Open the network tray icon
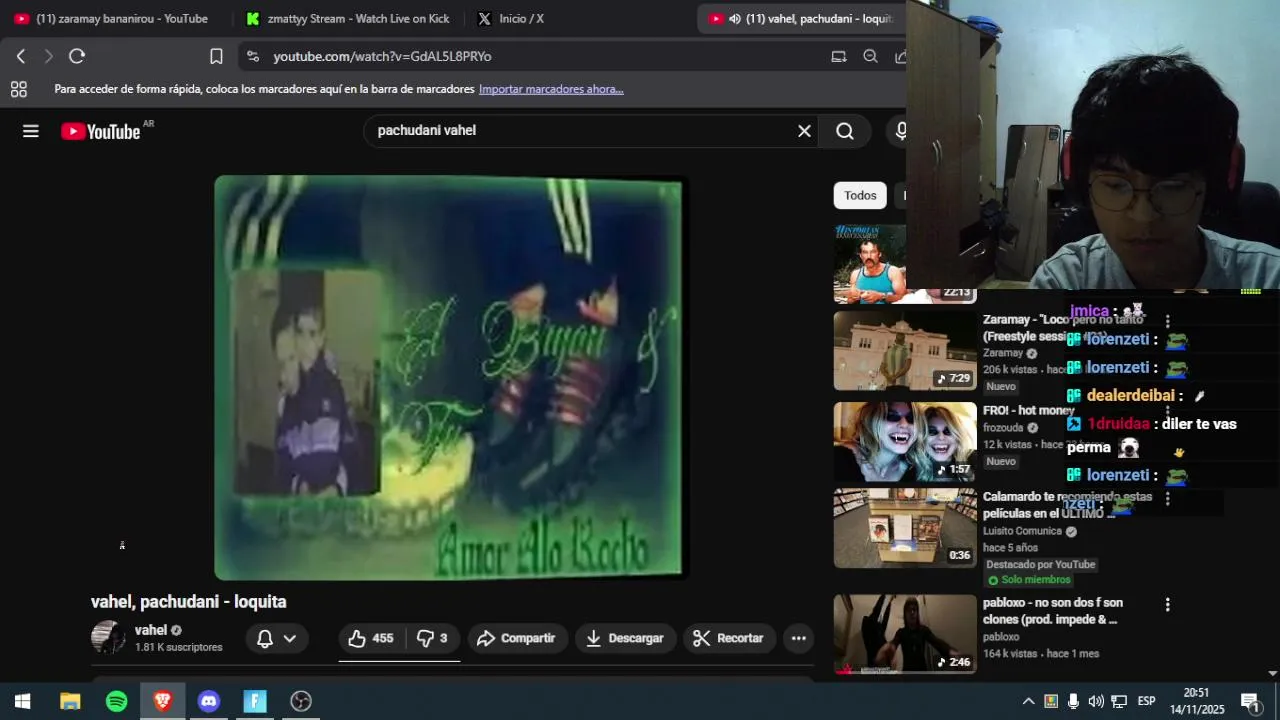1280x720 pixels. [x=1119, y=701]
